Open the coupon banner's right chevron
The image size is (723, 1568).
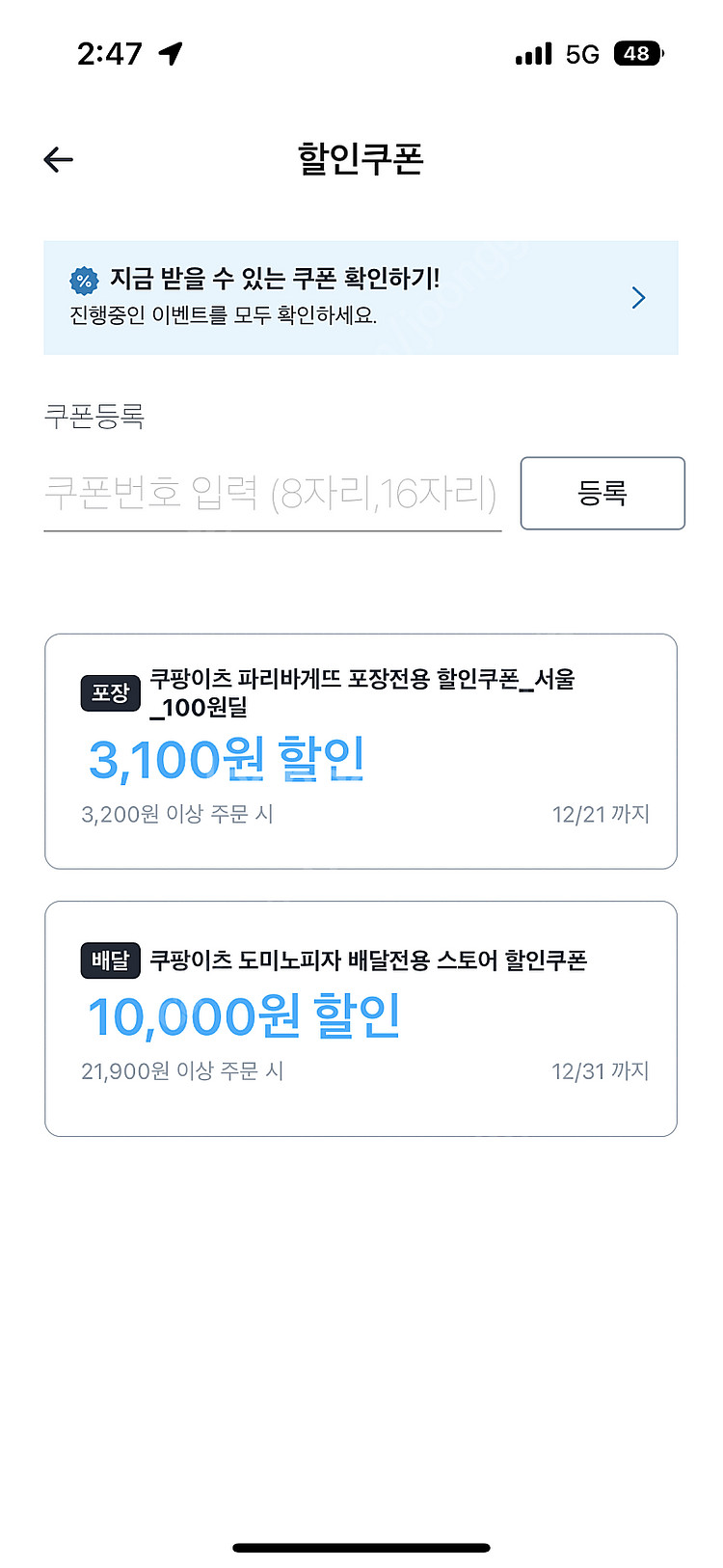(638, 297)
